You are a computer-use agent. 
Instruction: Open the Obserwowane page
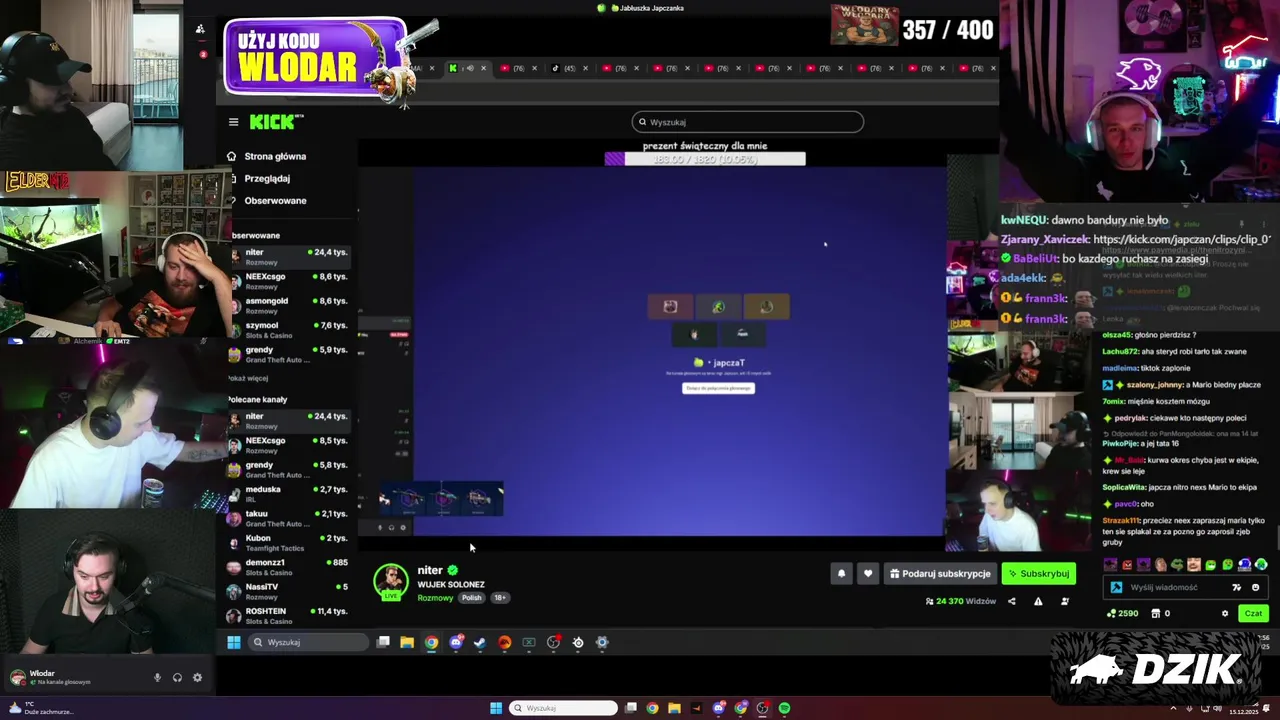[x=266, y=200]
